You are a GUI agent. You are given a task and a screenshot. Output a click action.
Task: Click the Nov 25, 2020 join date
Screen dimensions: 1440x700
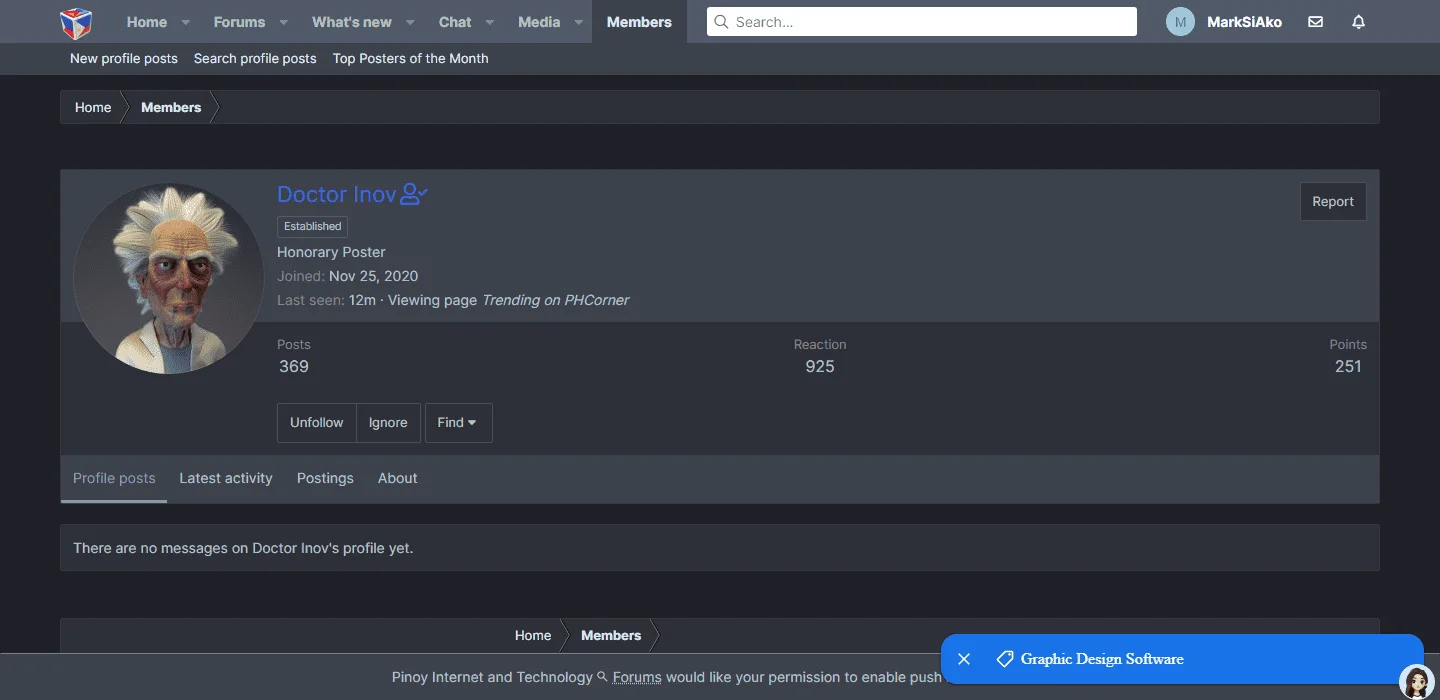pyautogui.click(x=374, y=276)
